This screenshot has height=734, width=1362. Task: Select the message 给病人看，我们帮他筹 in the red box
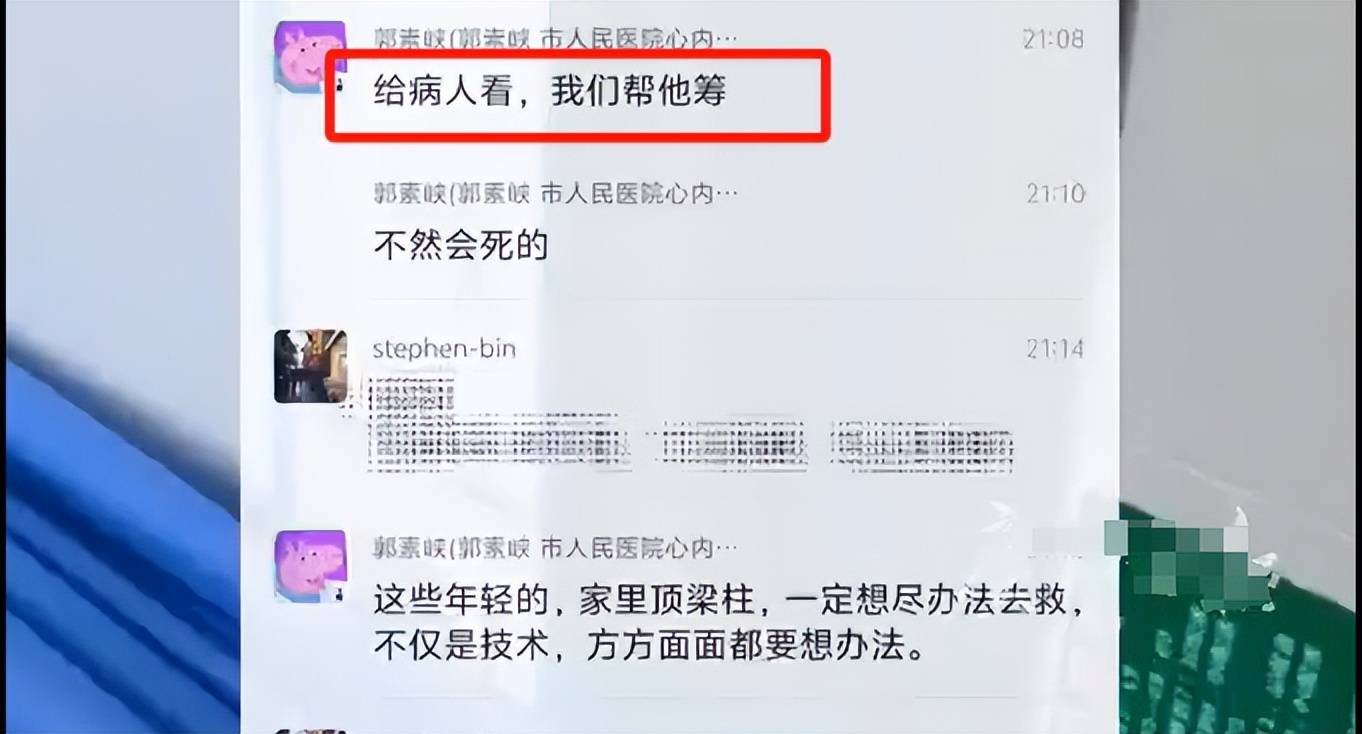549,92
